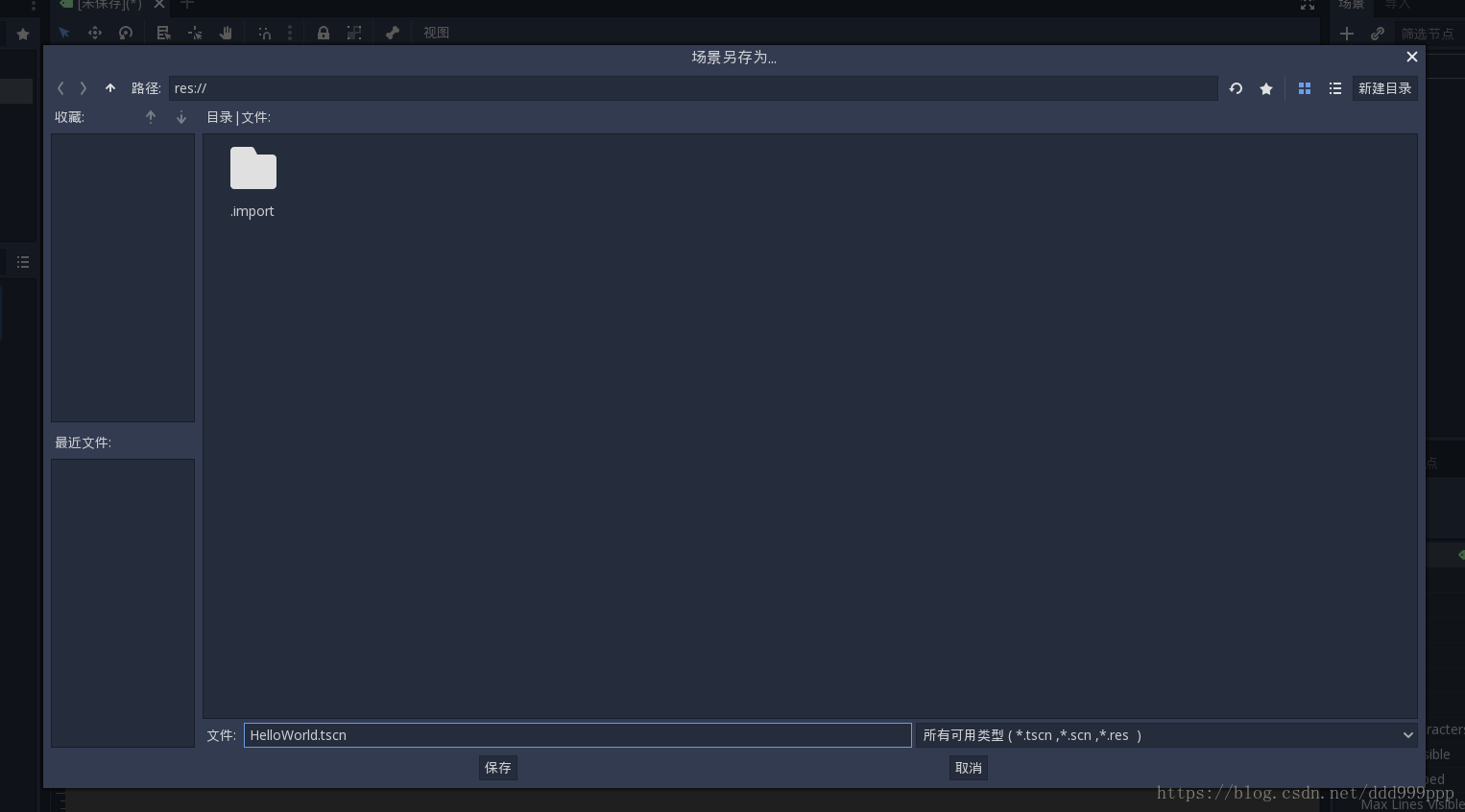Move favorite up in 收藏 list
1465x812 pixels.
coord(151,117)
